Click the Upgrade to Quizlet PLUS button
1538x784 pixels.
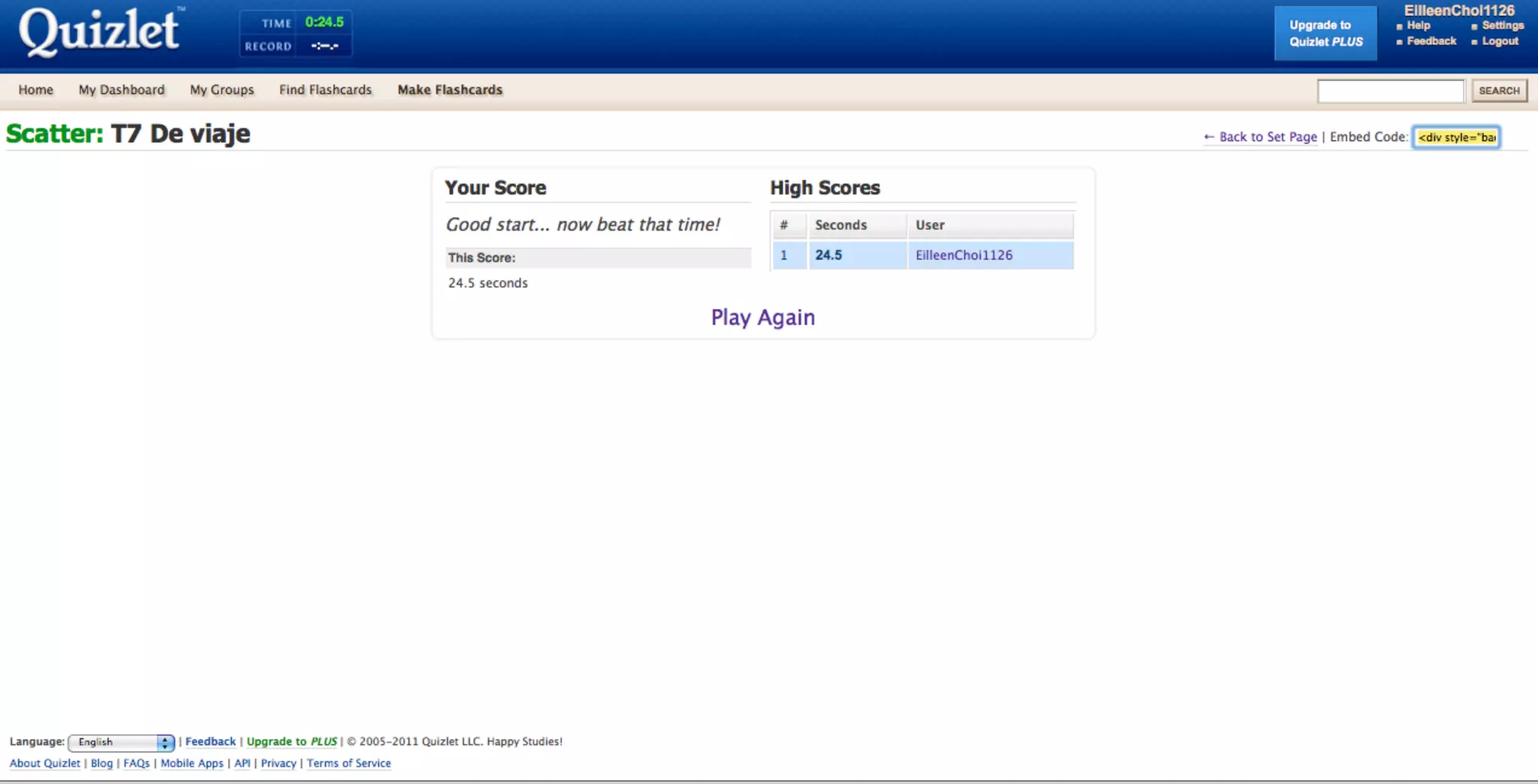tap(1325, 33)
